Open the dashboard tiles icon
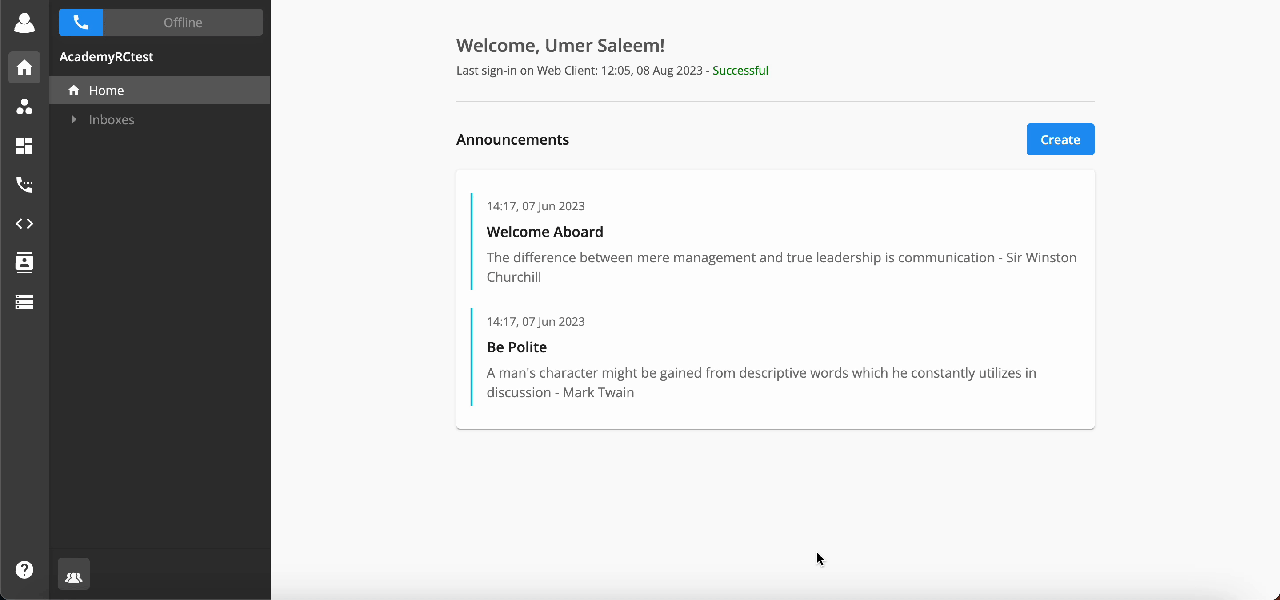Screen dimensions: 1280x600 point(24,146)
